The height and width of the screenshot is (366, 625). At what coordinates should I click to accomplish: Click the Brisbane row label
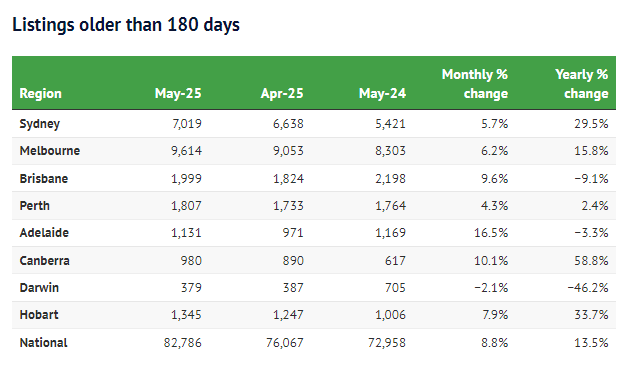(43, 179)
